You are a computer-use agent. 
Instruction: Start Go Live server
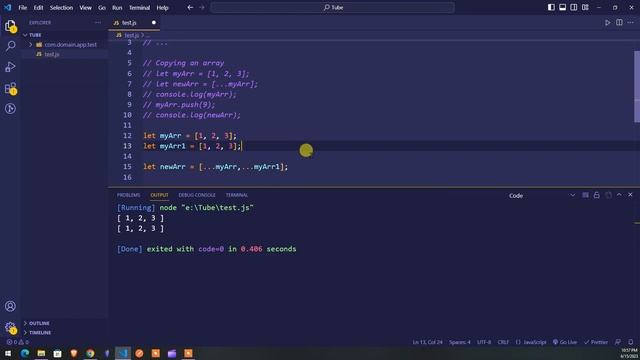(565, 342)
